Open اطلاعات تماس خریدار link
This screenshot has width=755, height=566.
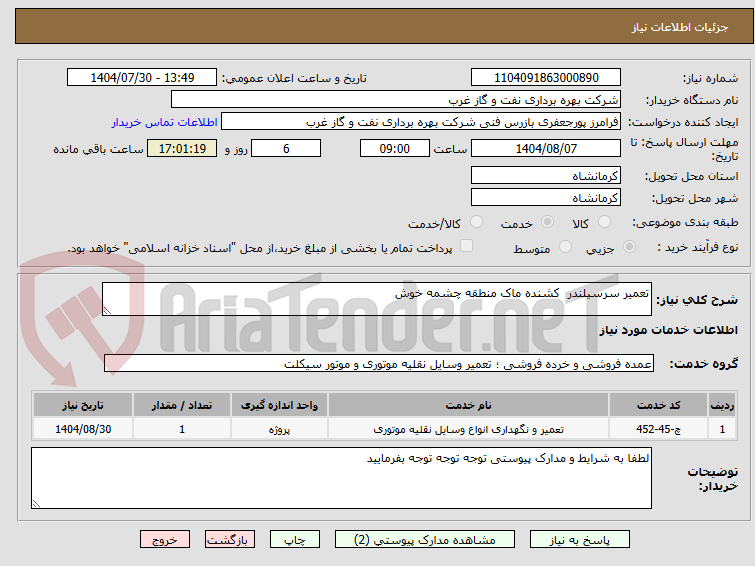pyautogui.click(x=165, y=122)
